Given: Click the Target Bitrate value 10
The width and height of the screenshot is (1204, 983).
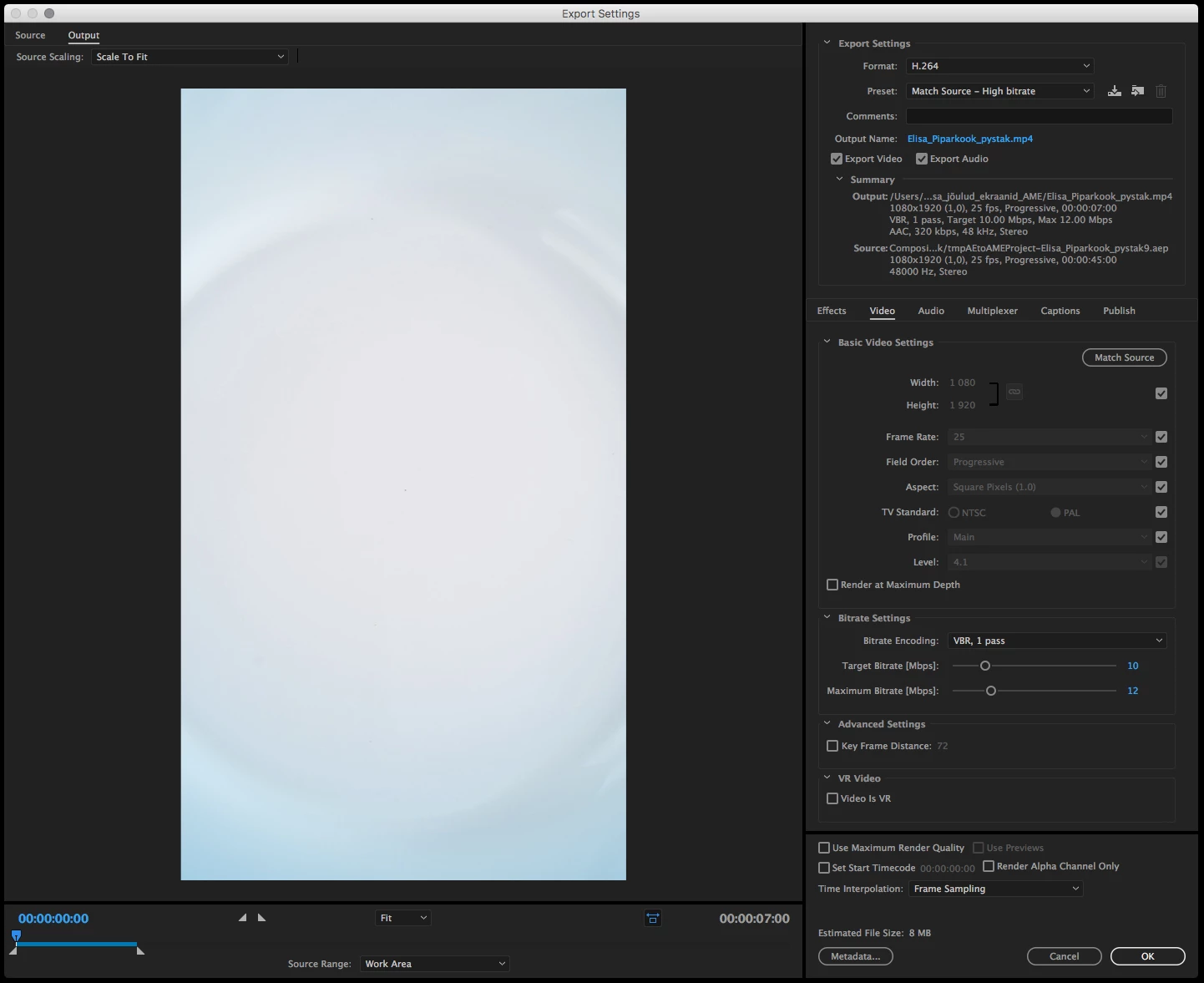Looking at the screenshot, I should point(1133,666).
